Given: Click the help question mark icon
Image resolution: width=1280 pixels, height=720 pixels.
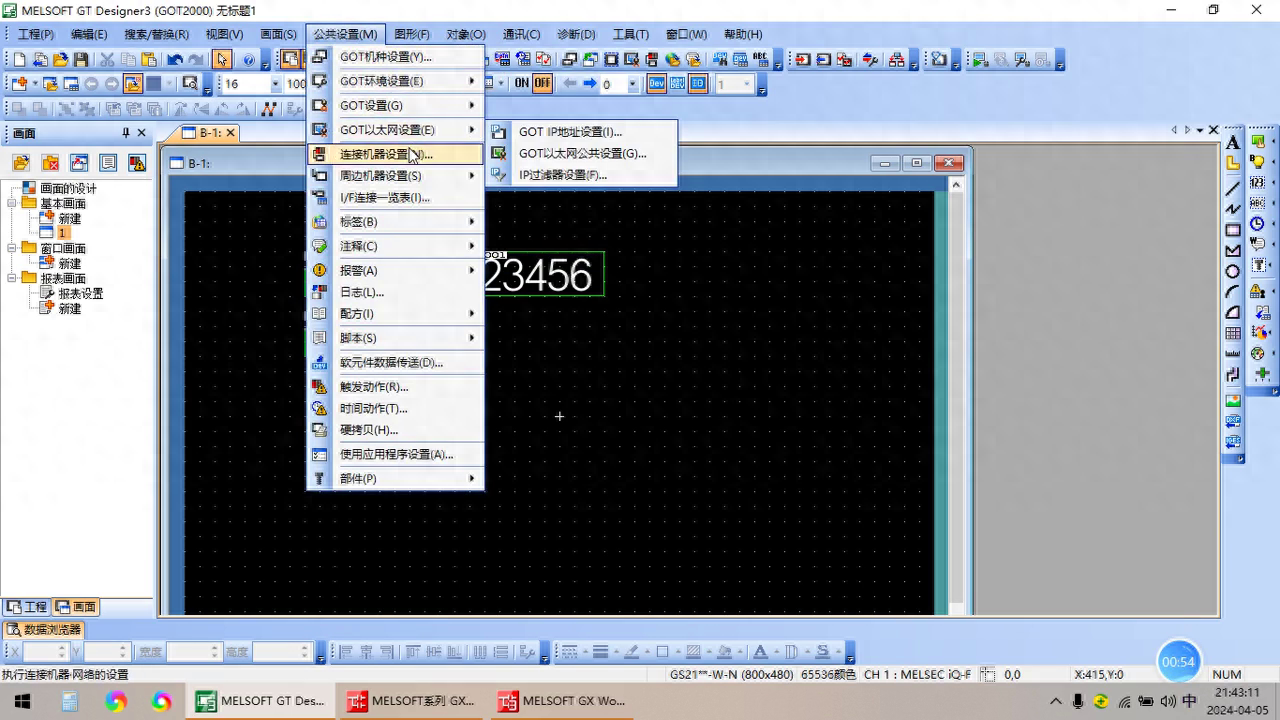Looking at the screenshot, I should [249, 60].
